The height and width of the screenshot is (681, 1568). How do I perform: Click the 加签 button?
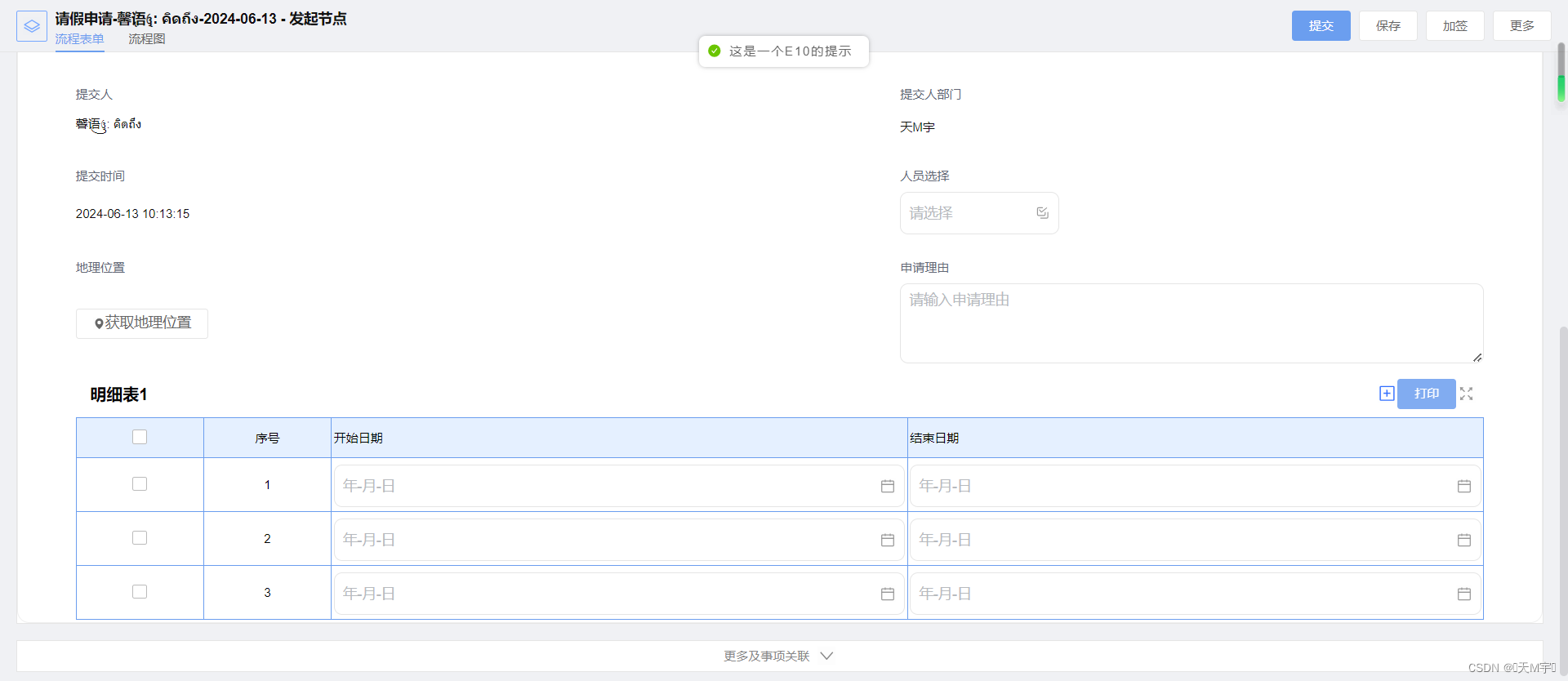click(1455, 26)
